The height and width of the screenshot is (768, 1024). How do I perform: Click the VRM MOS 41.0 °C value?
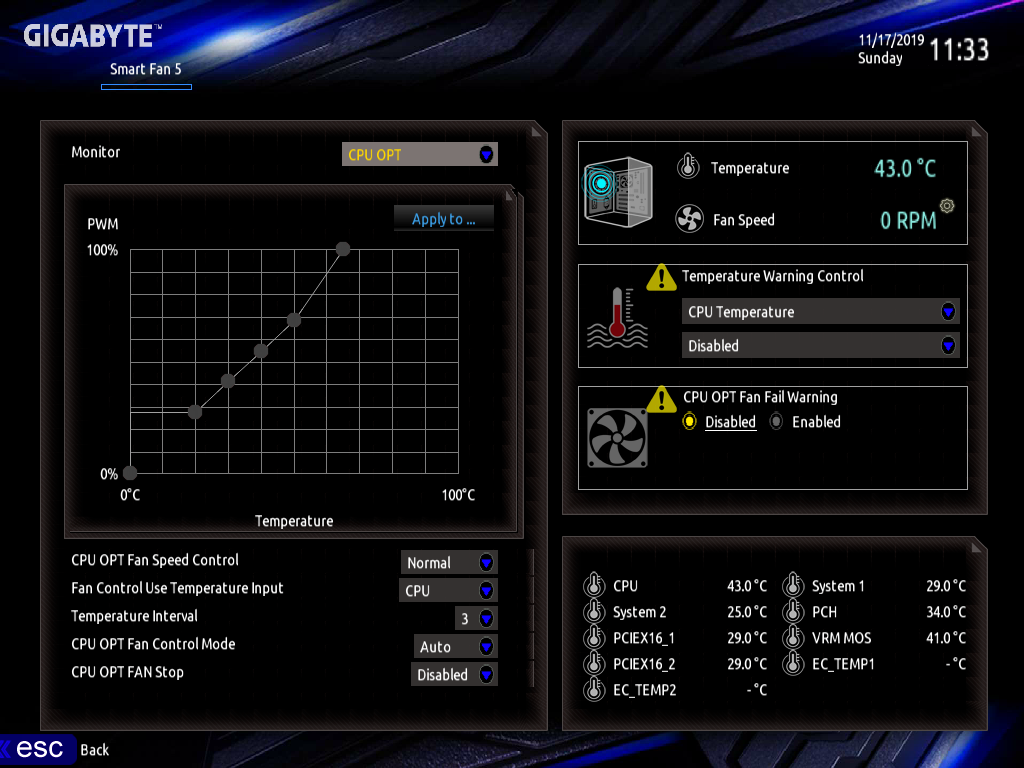[x=946, y=638]
